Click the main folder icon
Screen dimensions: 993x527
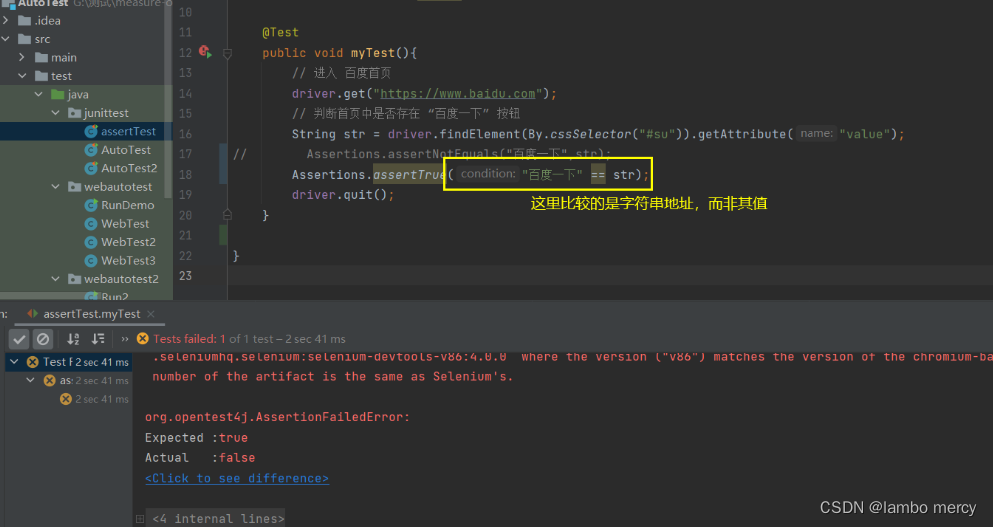[x=41, y=57]
